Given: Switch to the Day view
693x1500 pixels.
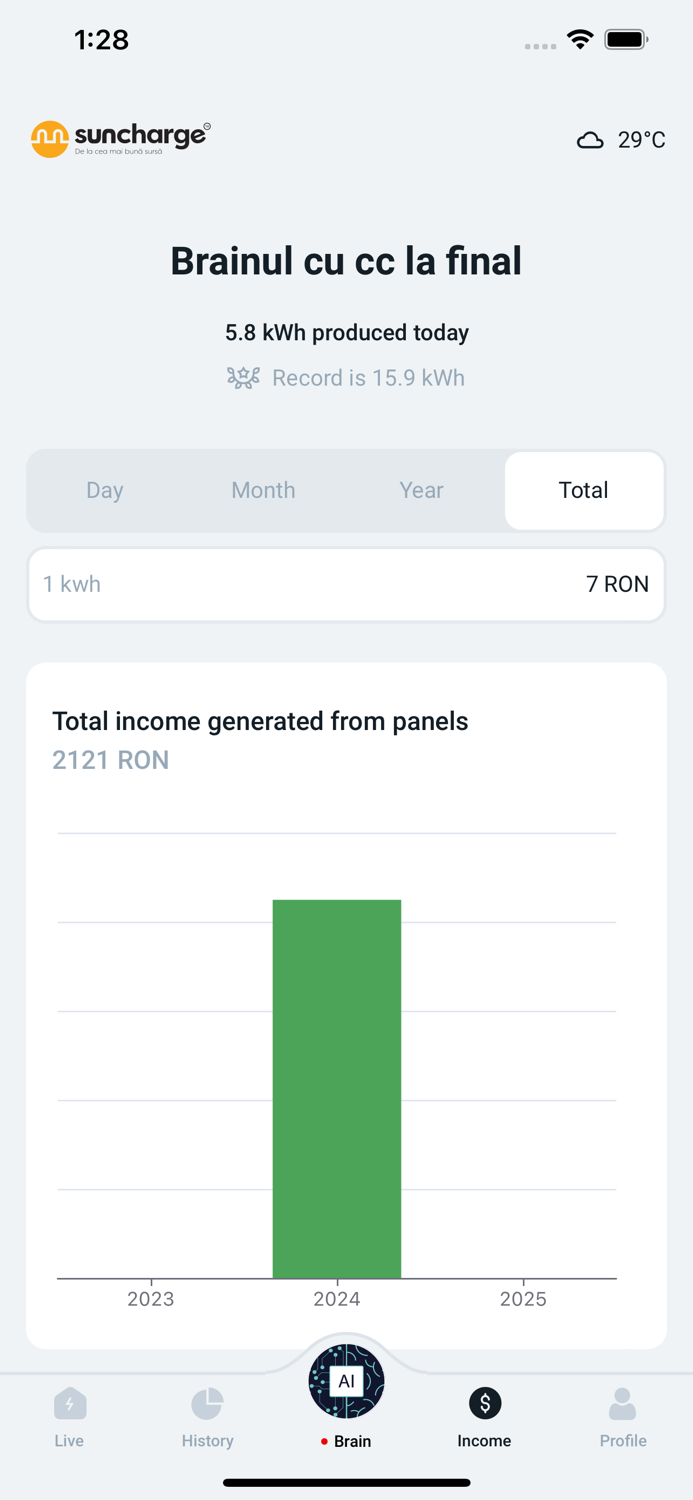Looking at the screenshot, I should [x=105, y=490].
